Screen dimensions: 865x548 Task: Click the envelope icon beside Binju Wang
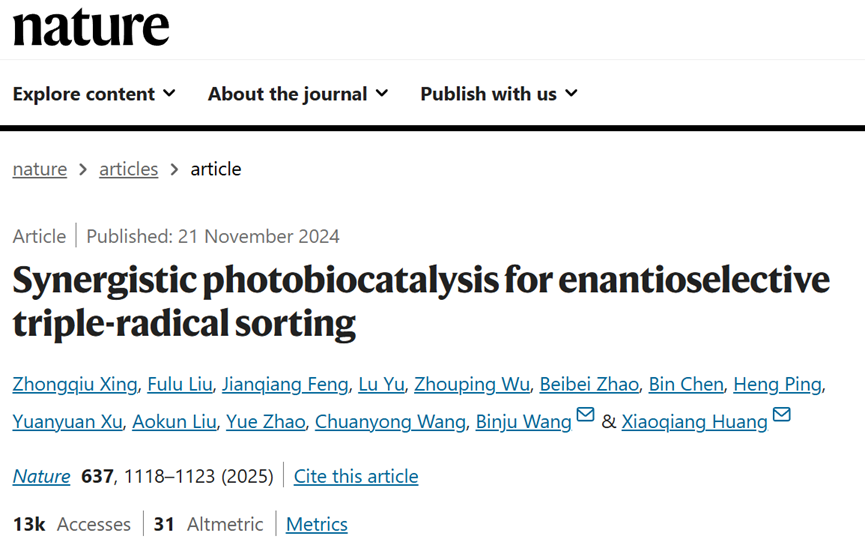[x=585, y=415]
